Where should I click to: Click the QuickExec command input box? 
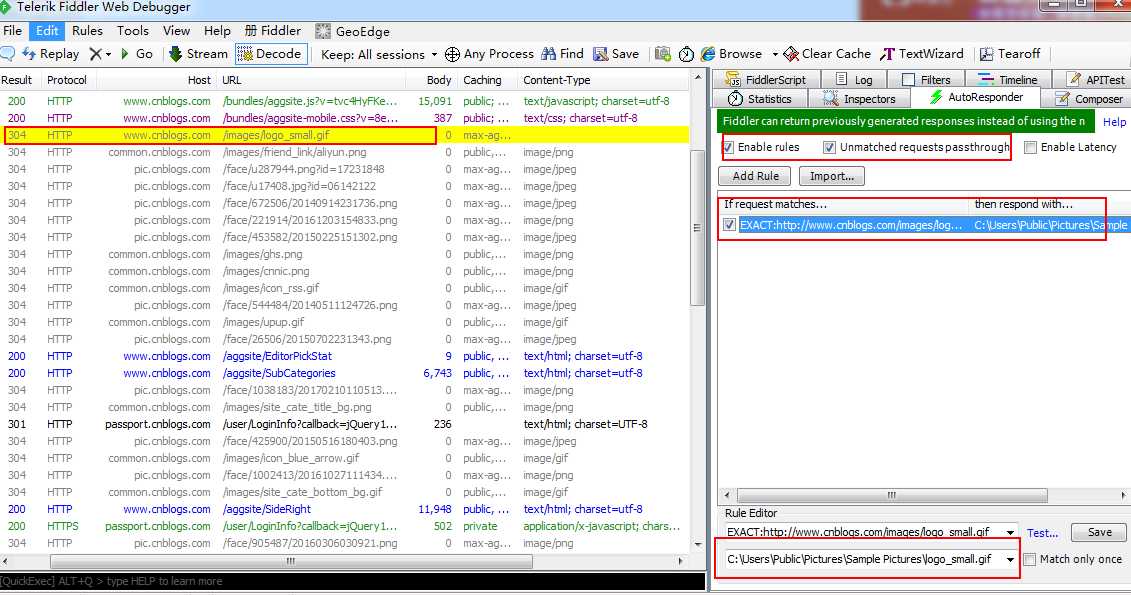coord(353,581)
